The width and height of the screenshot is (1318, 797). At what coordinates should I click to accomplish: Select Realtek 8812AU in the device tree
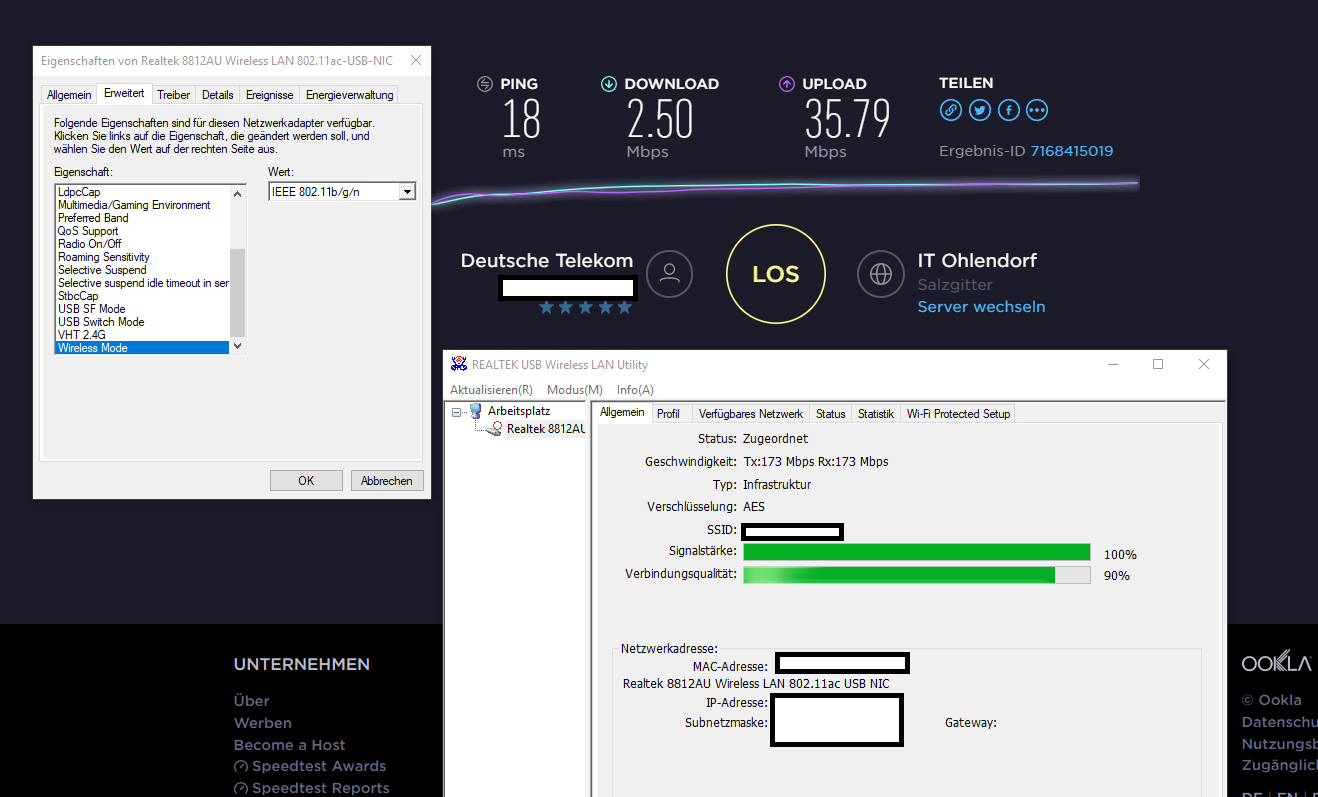click(x=545, y=429)
